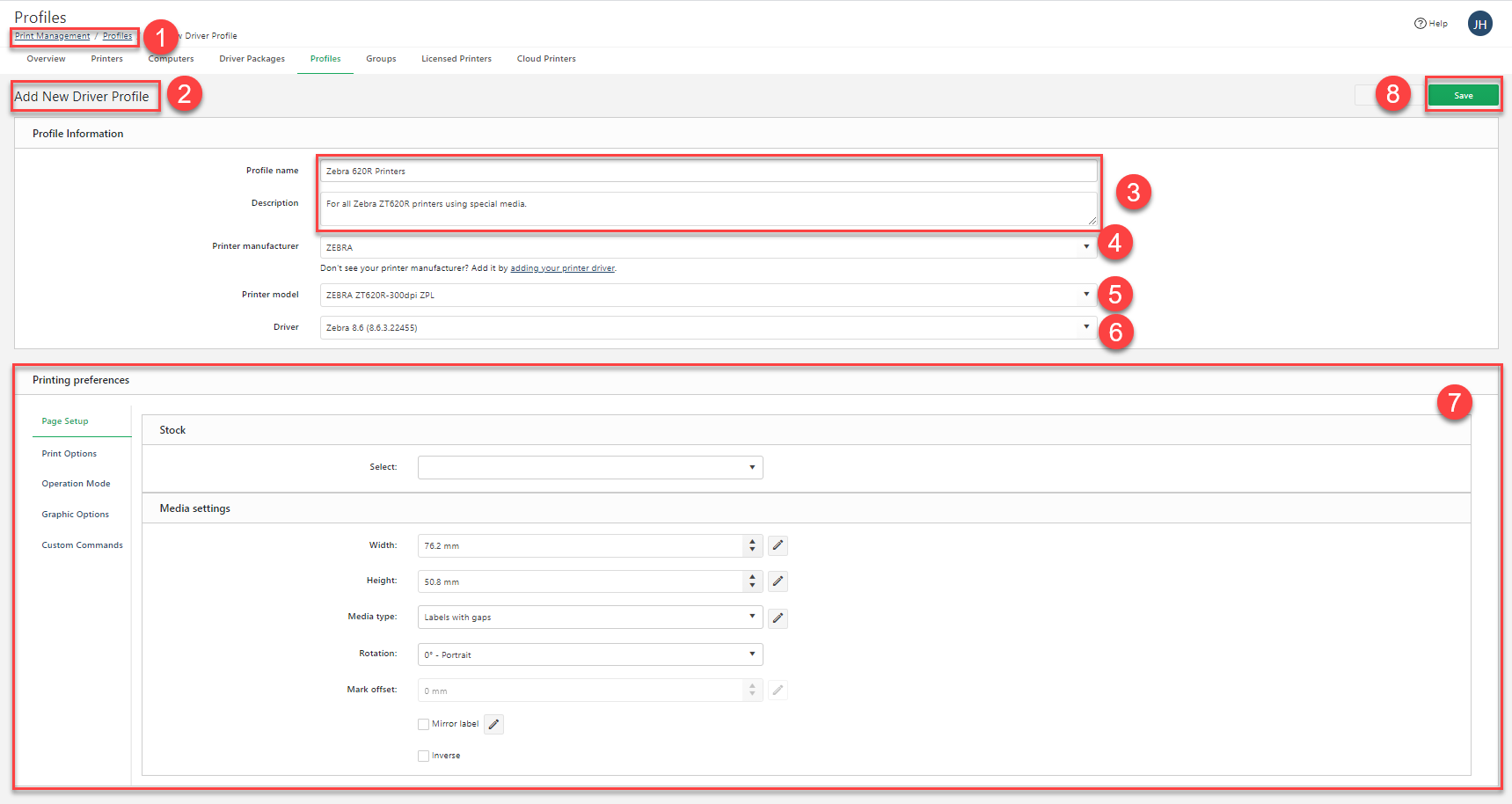This screenshot has width=1512, height=804.
Task: Expand the Printer manufacturer dropdown
Action: coord(707,247)
